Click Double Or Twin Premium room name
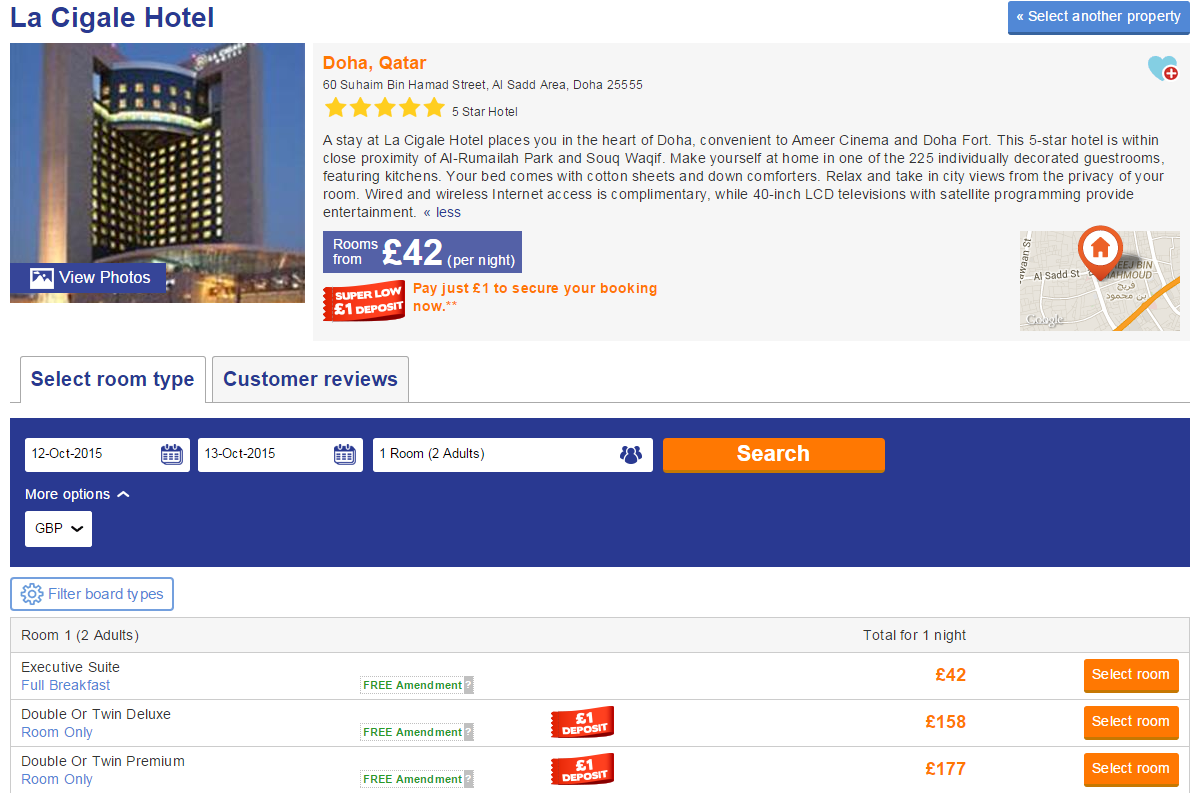 (x=103, y=762)
